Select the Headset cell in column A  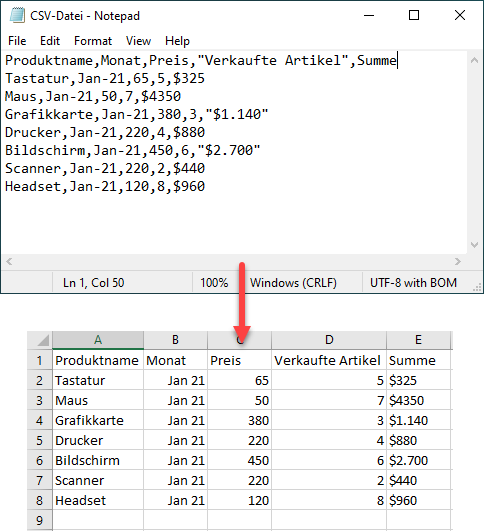click(98, 500)
